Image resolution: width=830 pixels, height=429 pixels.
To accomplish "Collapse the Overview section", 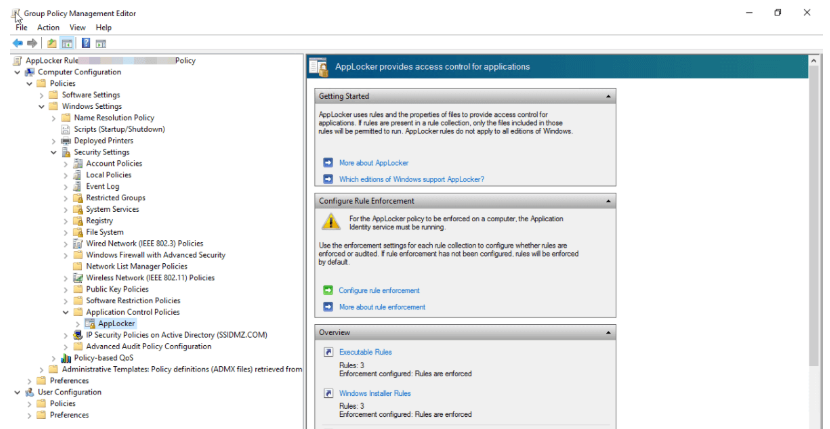I will 608,331.
